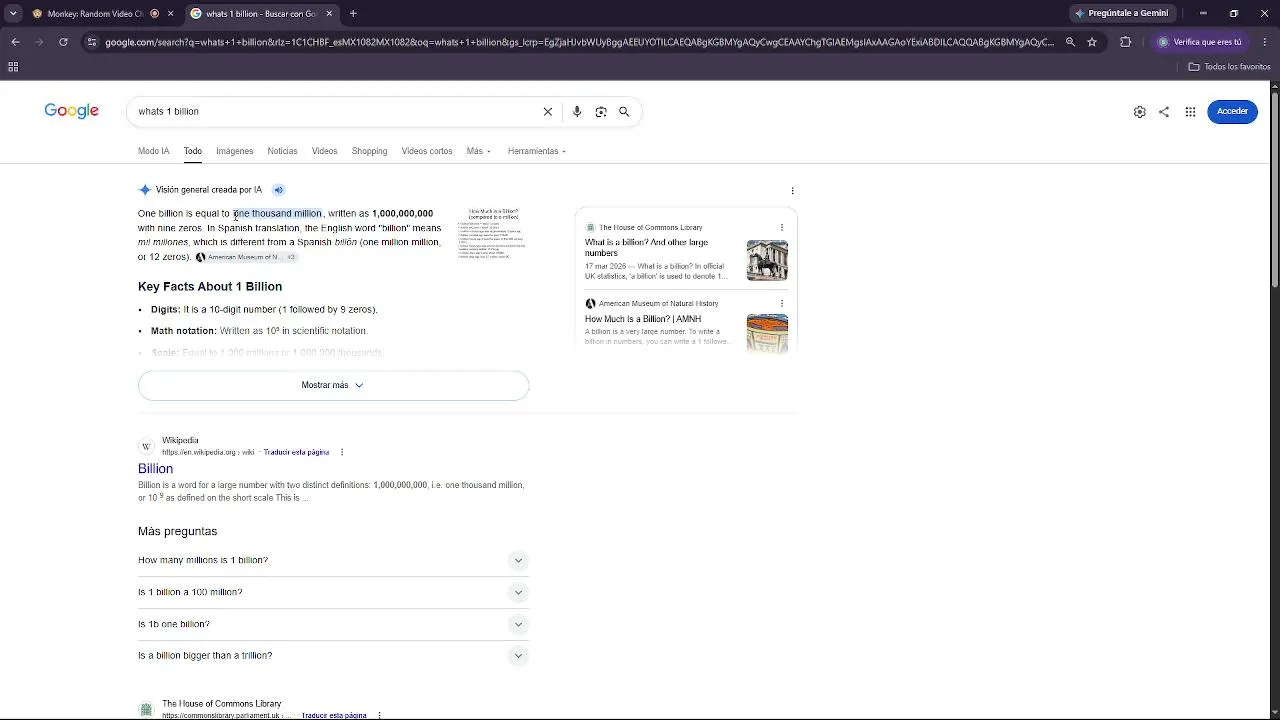1280x720 pixels.
Task: Expand 'Is 1 billion a 100 million?'
Action: coord(333,593)
